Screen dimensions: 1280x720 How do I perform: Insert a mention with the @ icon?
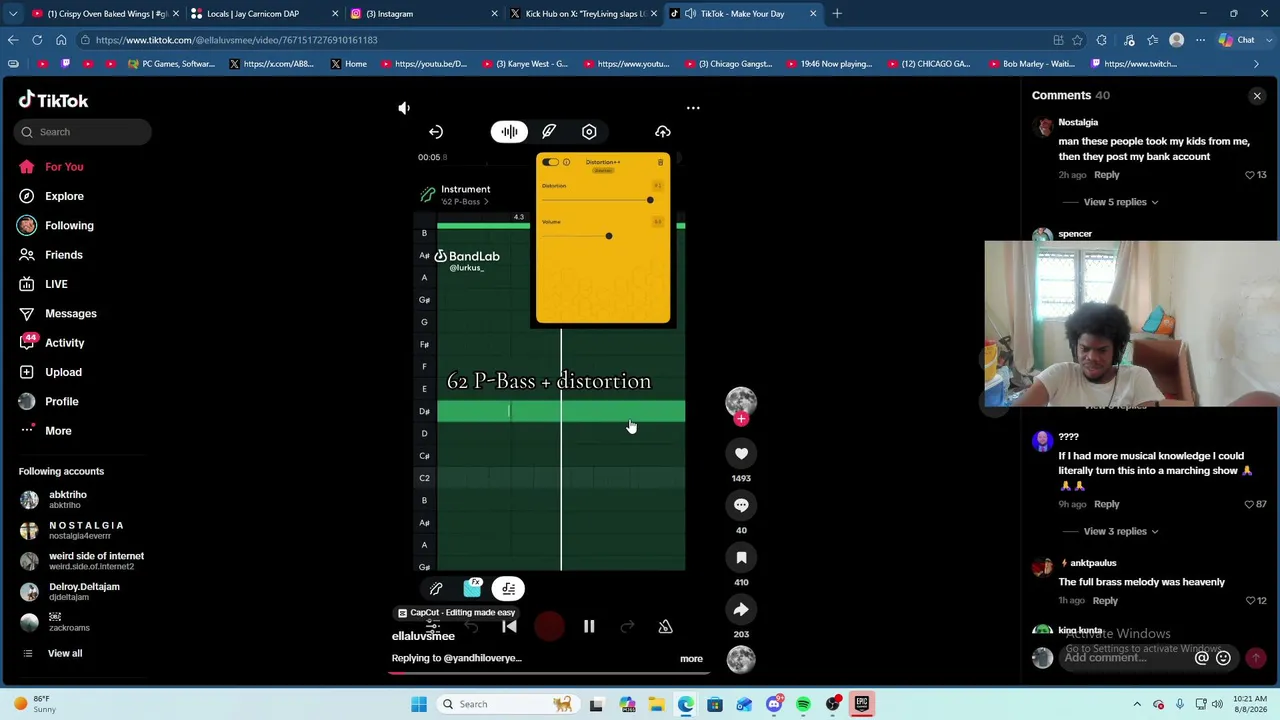pyautogui.click(x=1202, y=658)
